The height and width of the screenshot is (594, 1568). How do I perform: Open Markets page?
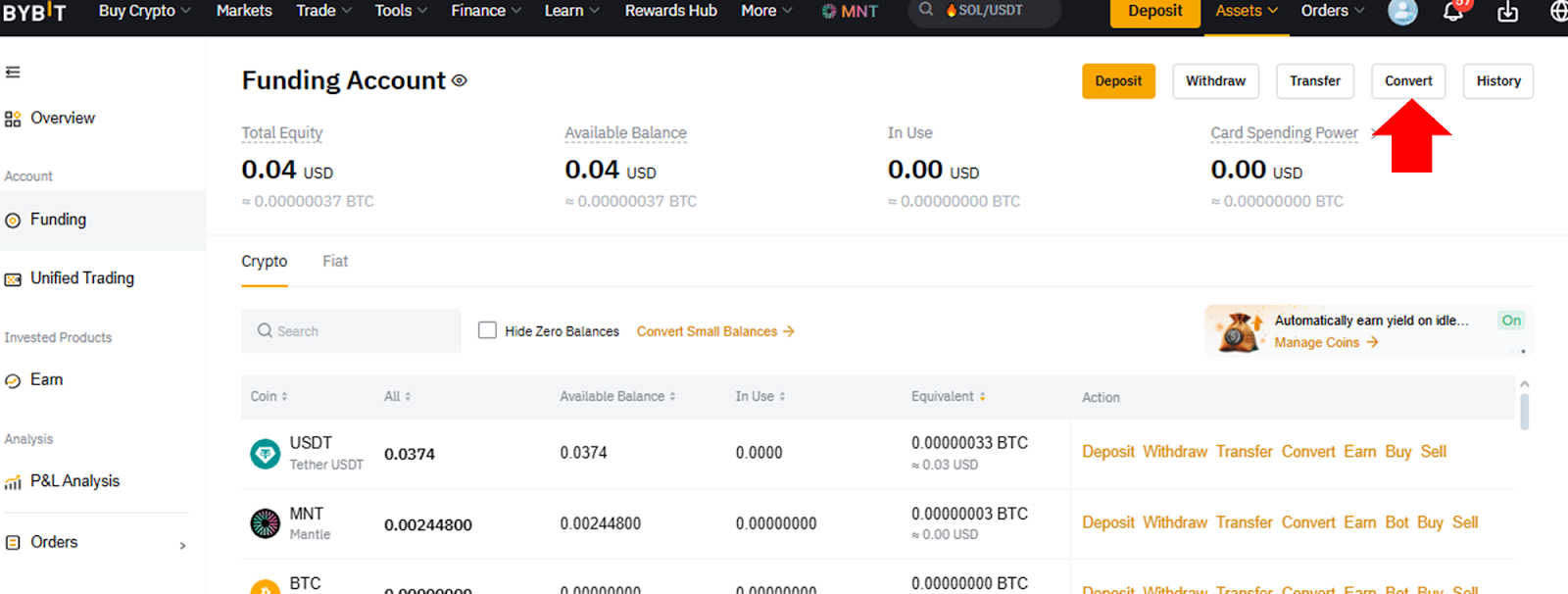click(x=244, y=11)
